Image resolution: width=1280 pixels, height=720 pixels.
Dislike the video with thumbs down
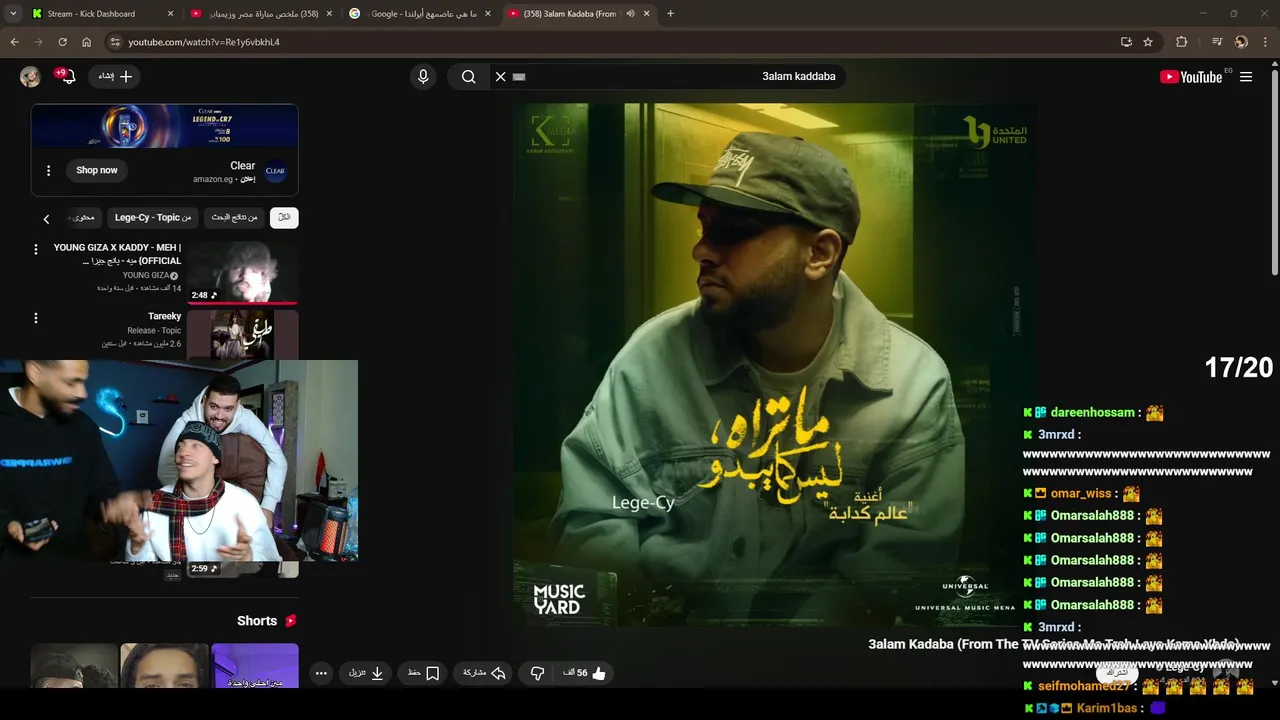537,673
